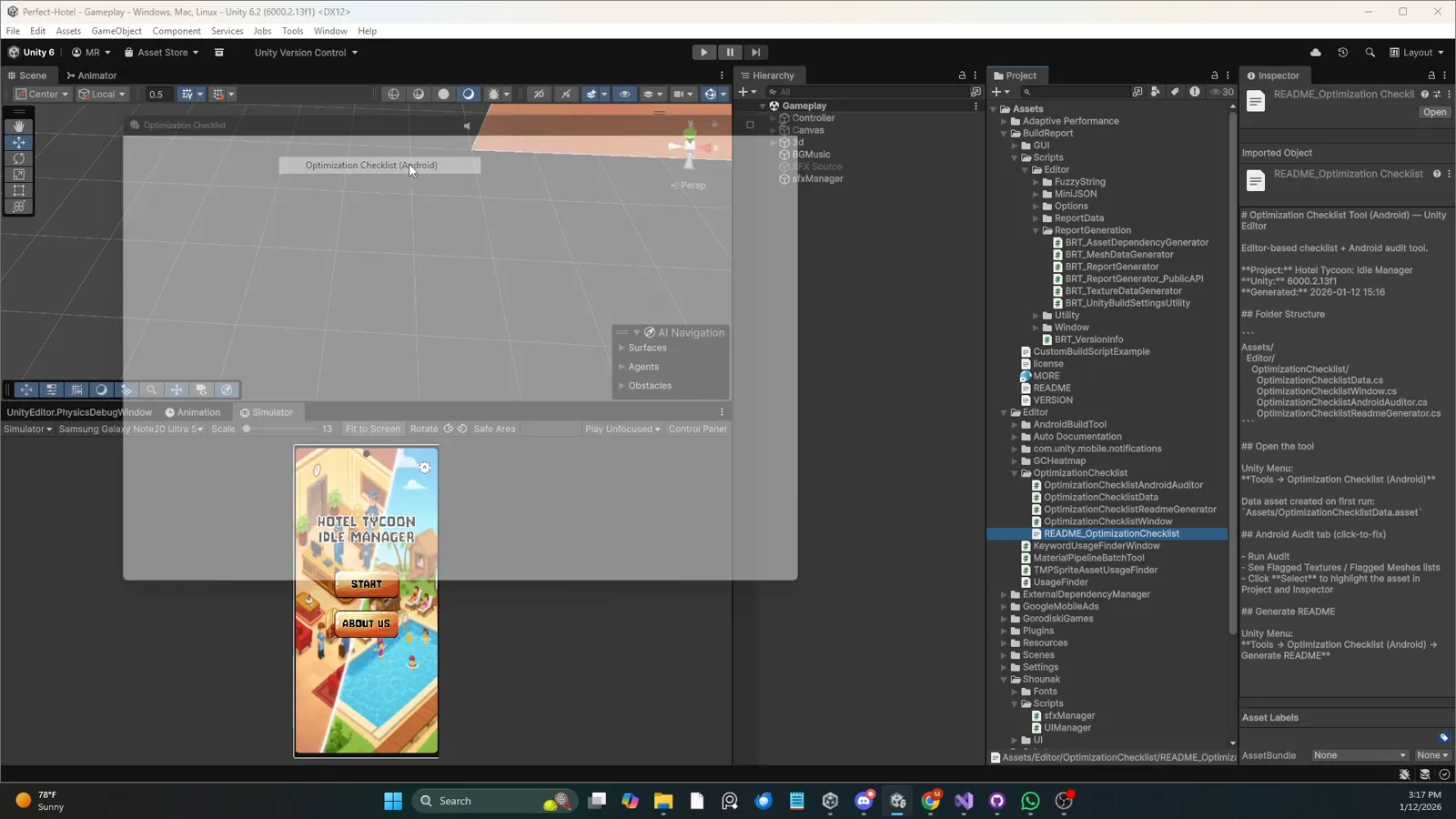Choose device from Samsung Galaxy Note20 dropdown

[x=130, y=429]
